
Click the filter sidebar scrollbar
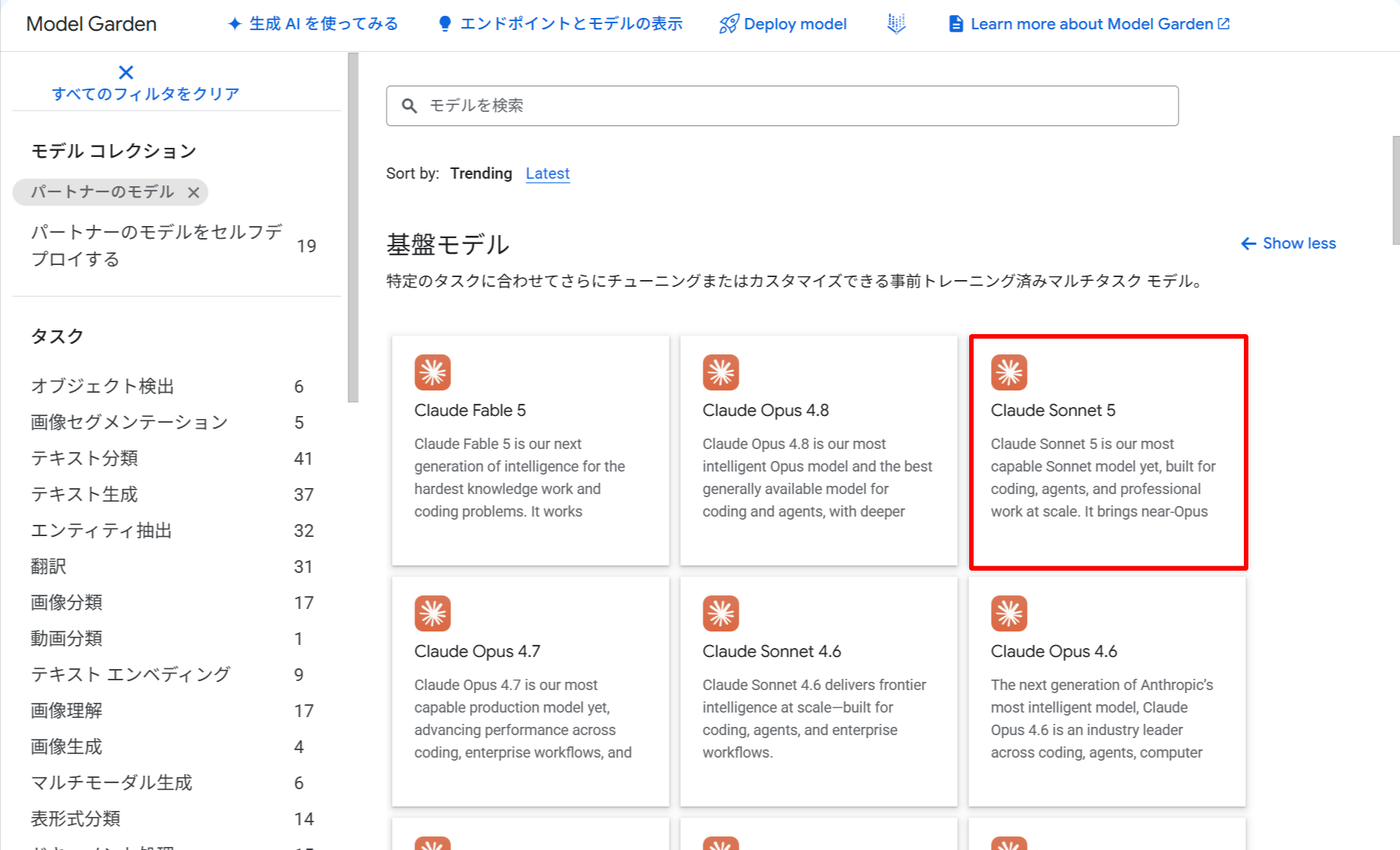click(x=353, y=228)
